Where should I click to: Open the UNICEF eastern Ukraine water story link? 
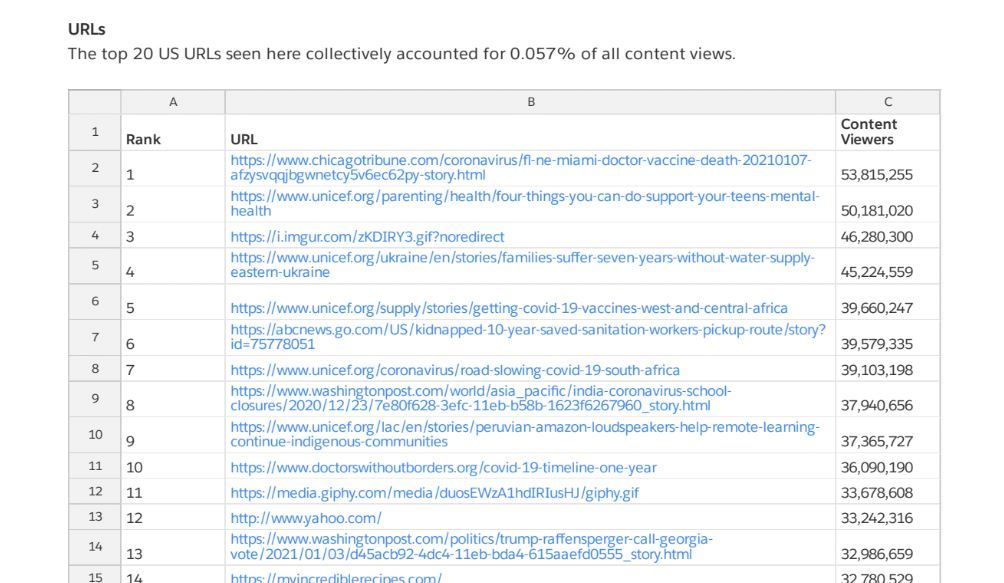tap(522, 258)
